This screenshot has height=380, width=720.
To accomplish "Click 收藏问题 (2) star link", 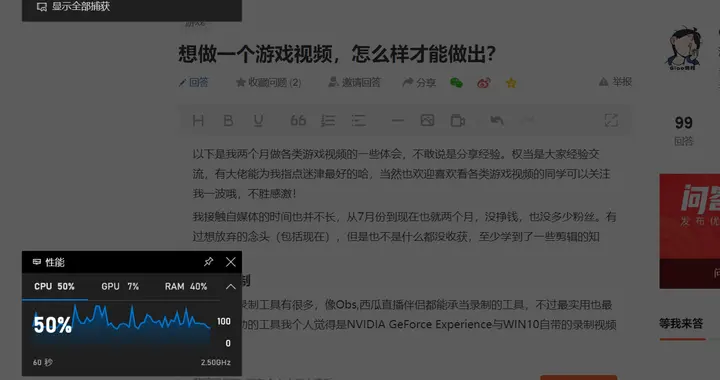I will (269, 83).
